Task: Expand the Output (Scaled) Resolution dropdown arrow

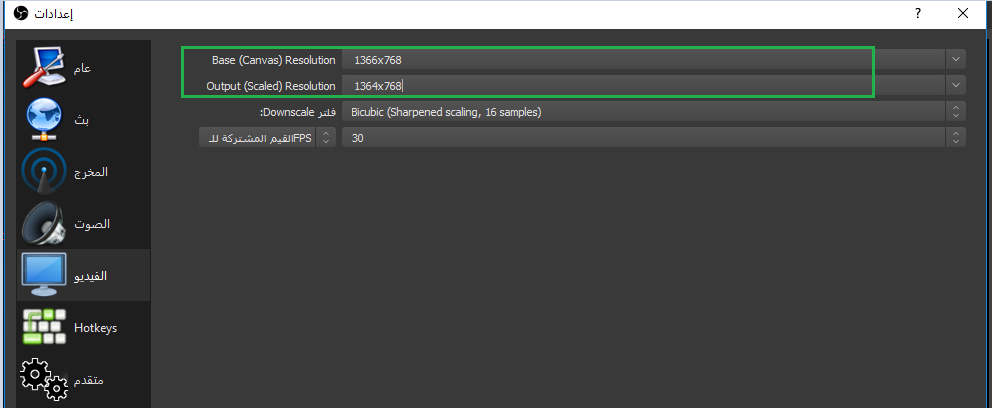Action: (x=956, y=86)
